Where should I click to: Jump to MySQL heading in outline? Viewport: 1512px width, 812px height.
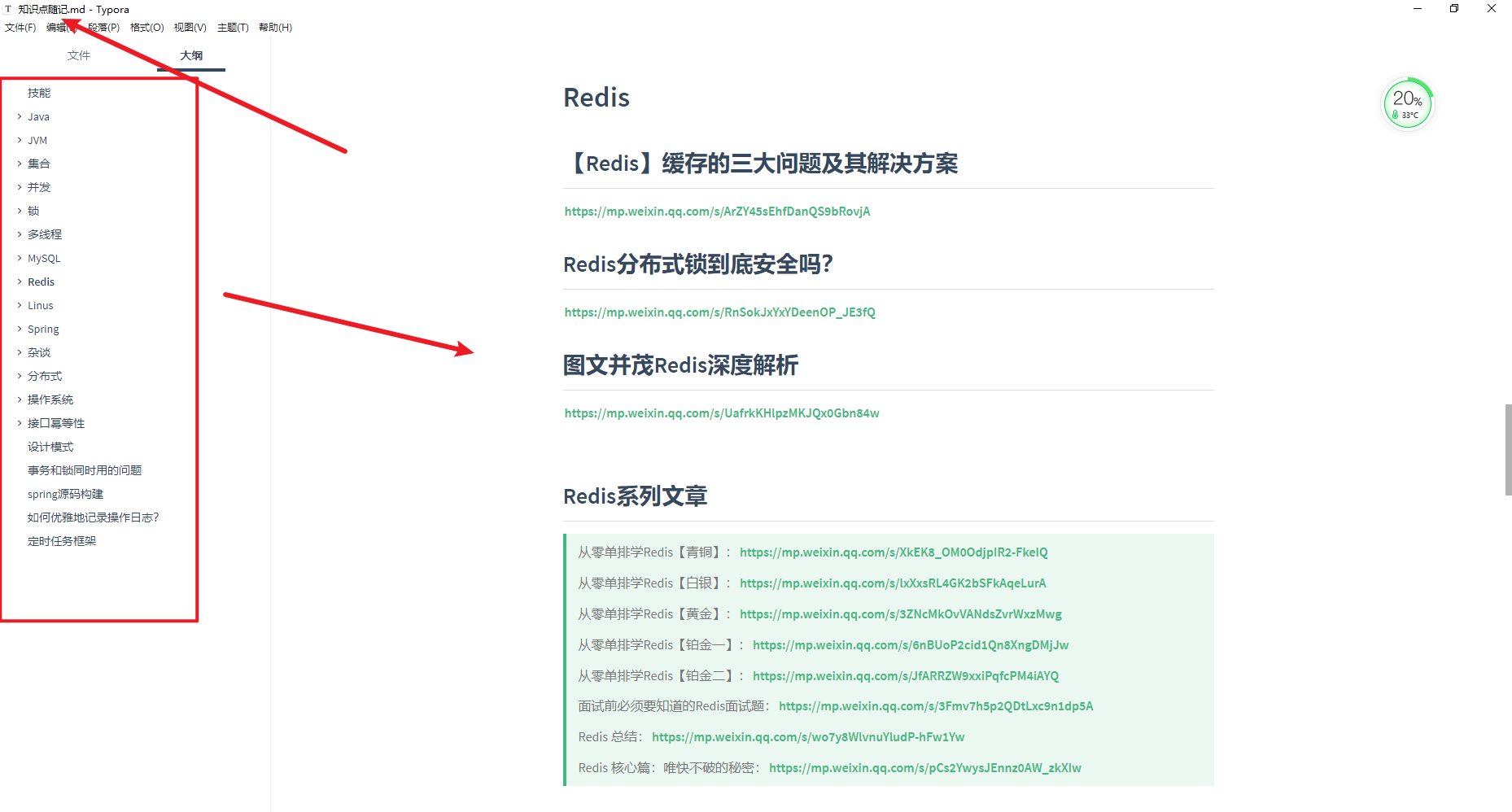(x=44, y=258)
